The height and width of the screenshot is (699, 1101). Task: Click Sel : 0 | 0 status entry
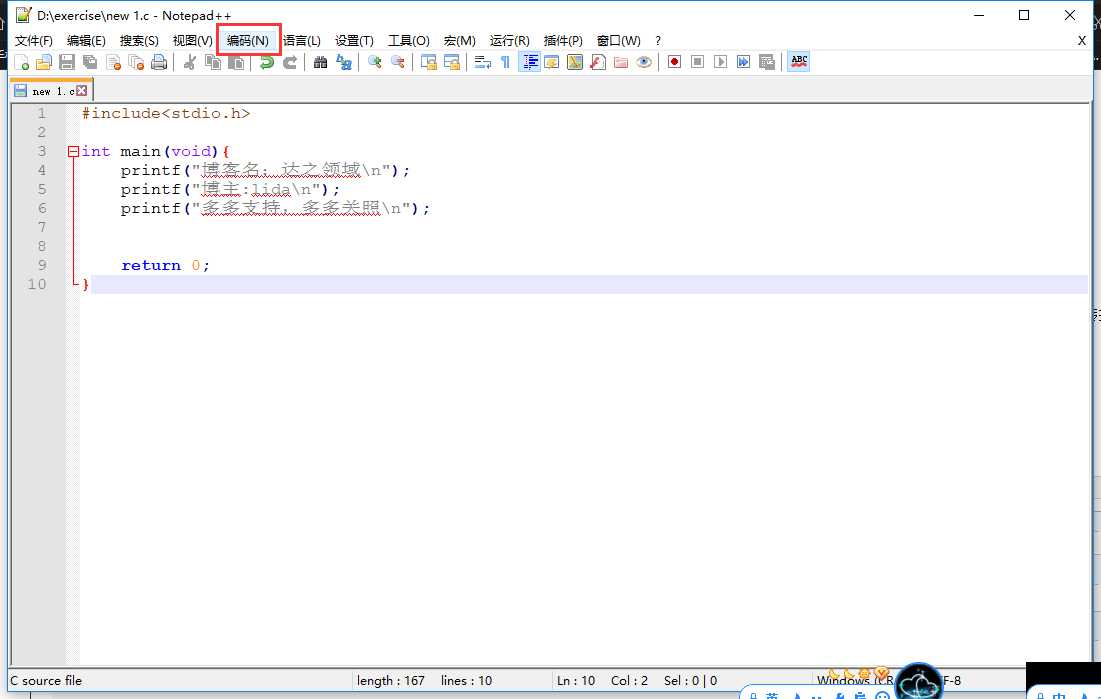point(691,681)
